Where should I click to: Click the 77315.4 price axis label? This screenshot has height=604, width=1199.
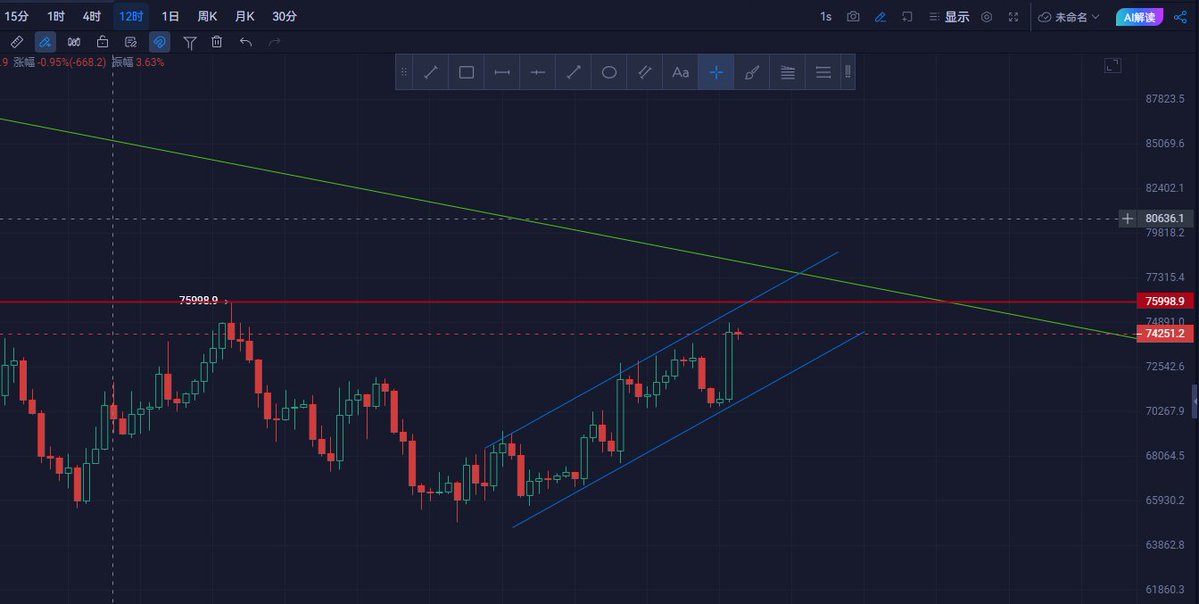(1165, 277)
